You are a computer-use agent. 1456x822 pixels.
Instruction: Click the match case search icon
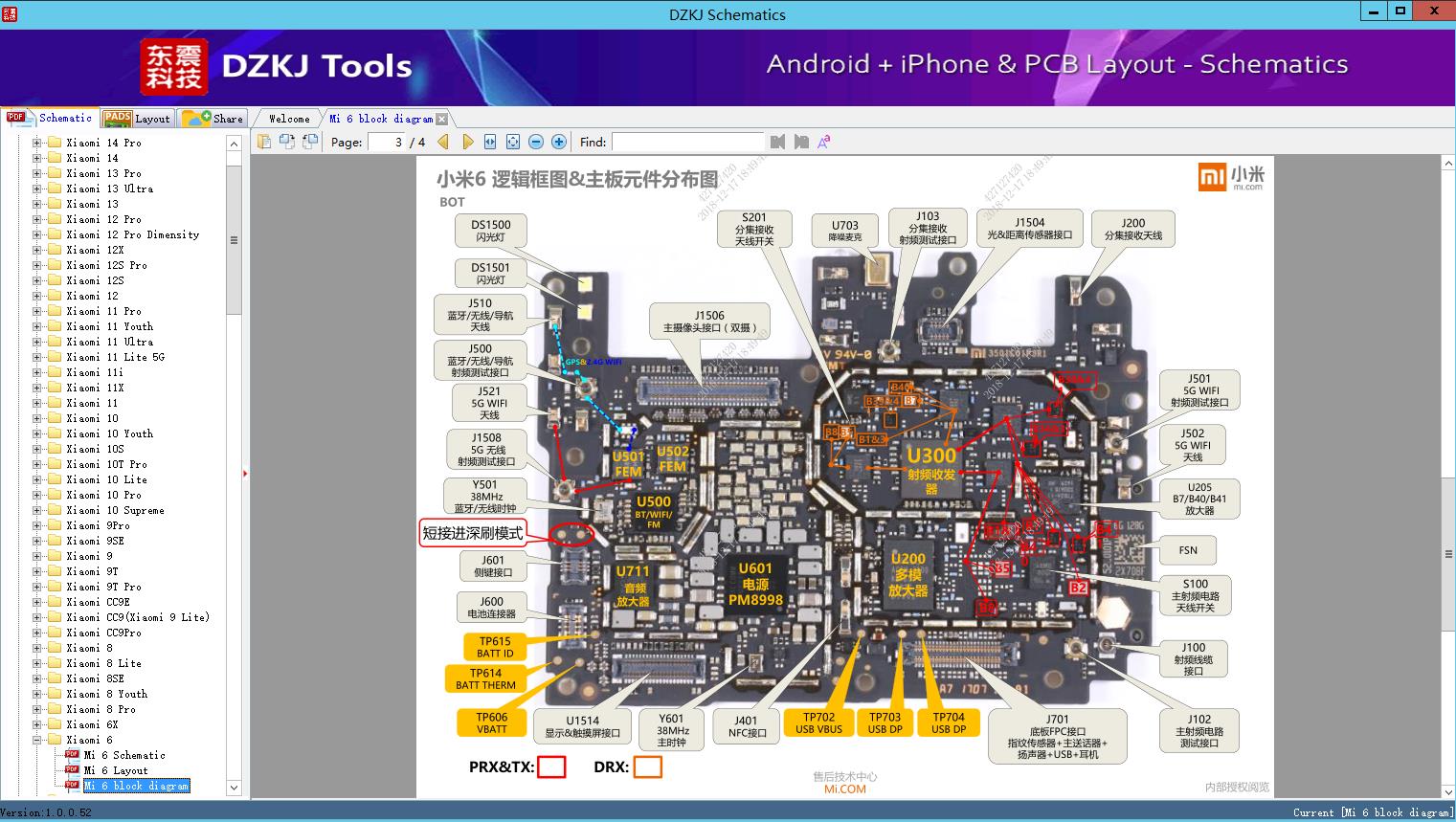[x=824, y=142]
